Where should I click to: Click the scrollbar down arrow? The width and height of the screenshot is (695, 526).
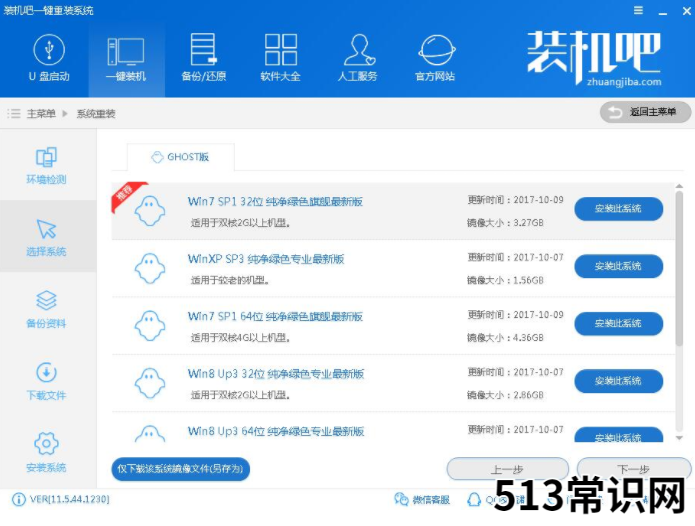tap(679, 438)
